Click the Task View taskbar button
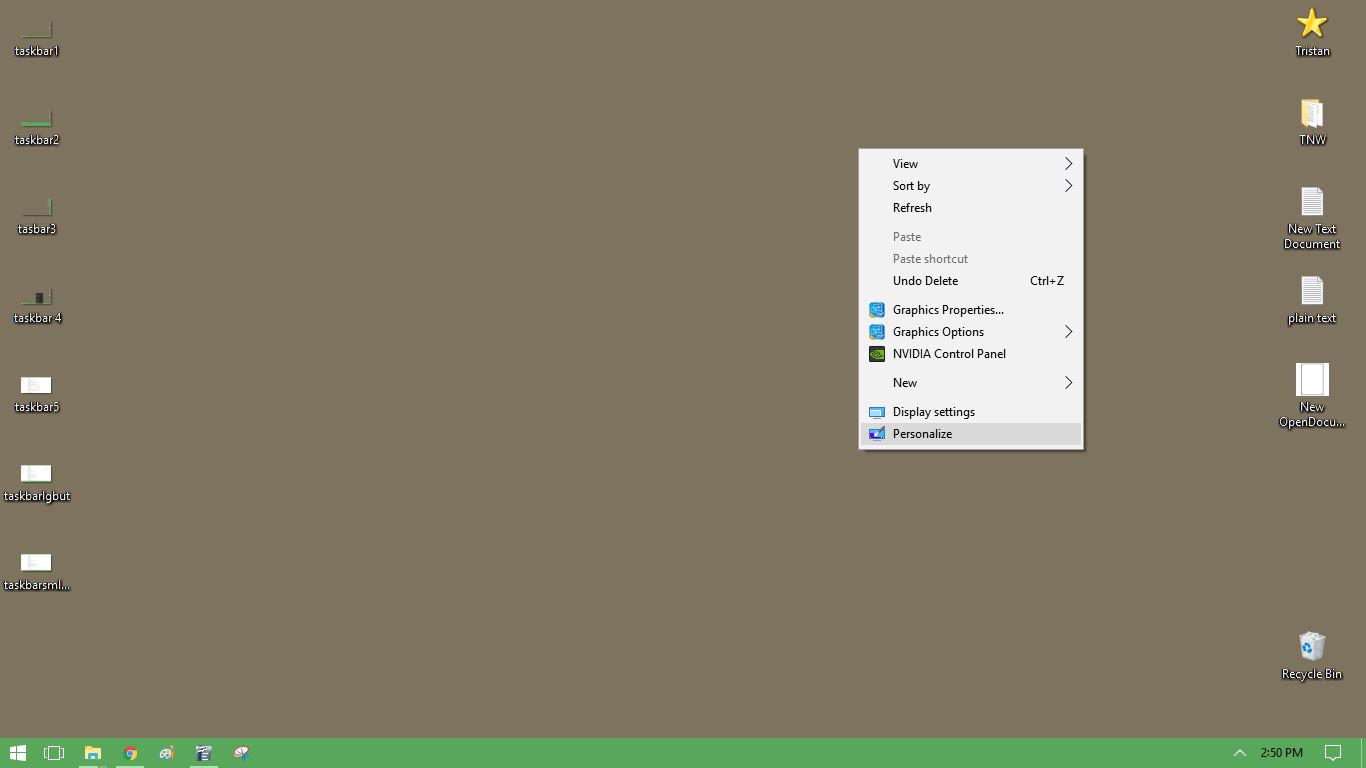Viewport: 1366px width, 768px height. point(54,753)
